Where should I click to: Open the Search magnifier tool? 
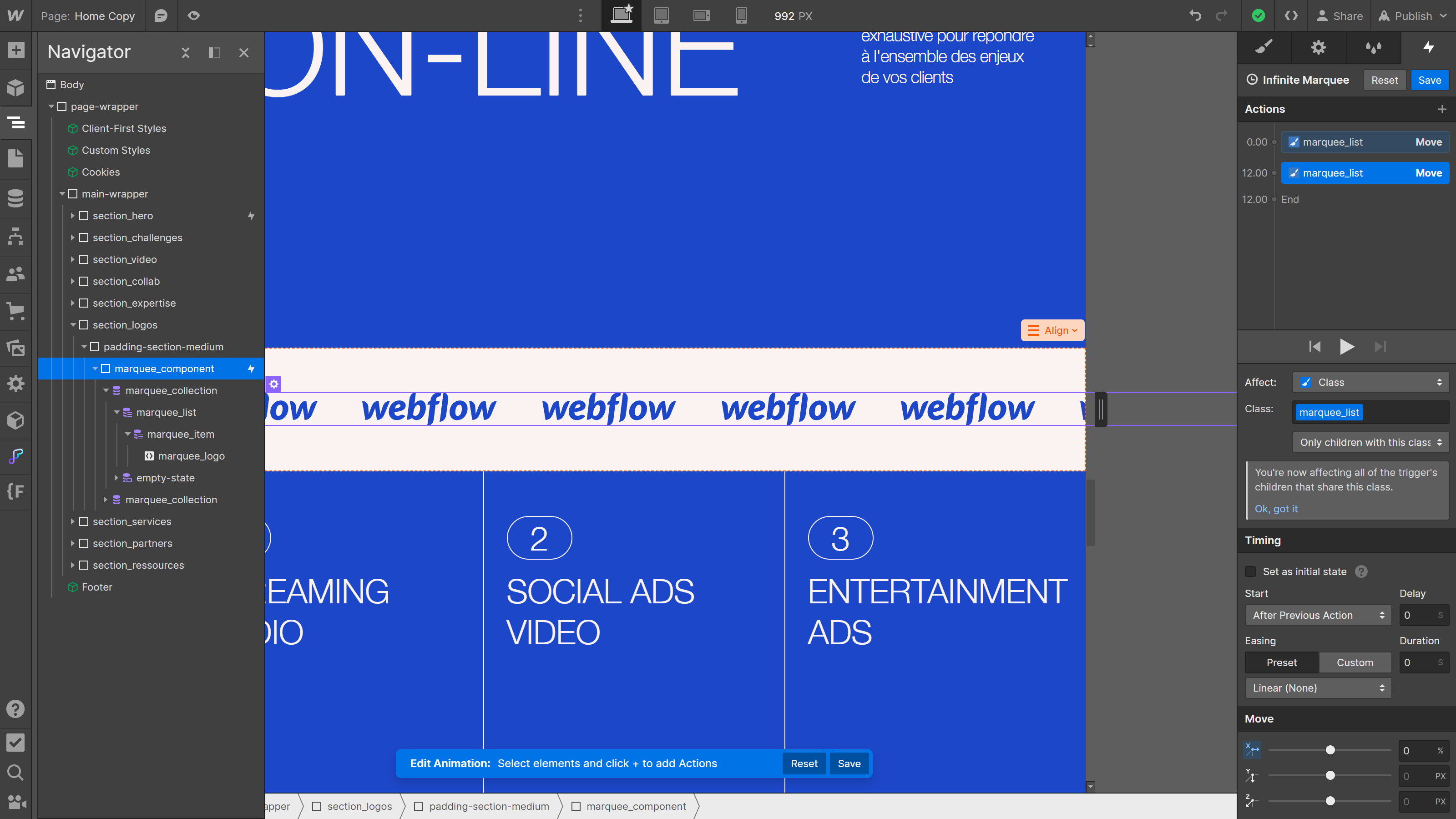[16, 772]
